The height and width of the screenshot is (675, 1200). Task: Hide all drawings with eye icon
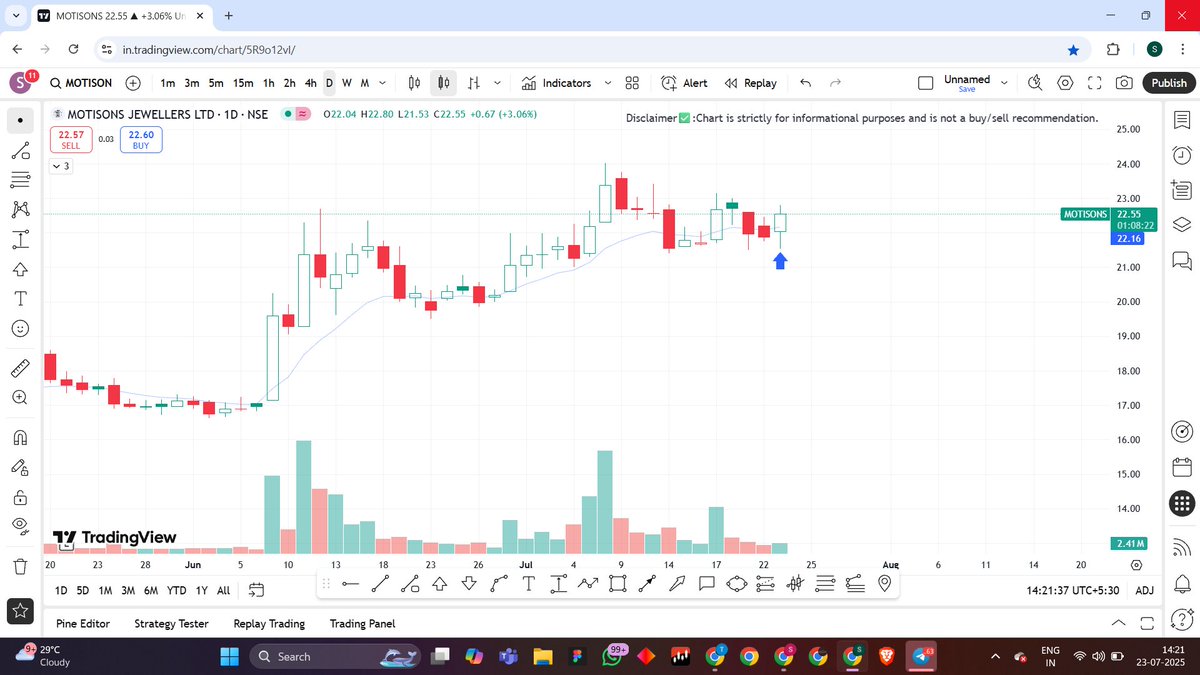(x=20, y=526)
